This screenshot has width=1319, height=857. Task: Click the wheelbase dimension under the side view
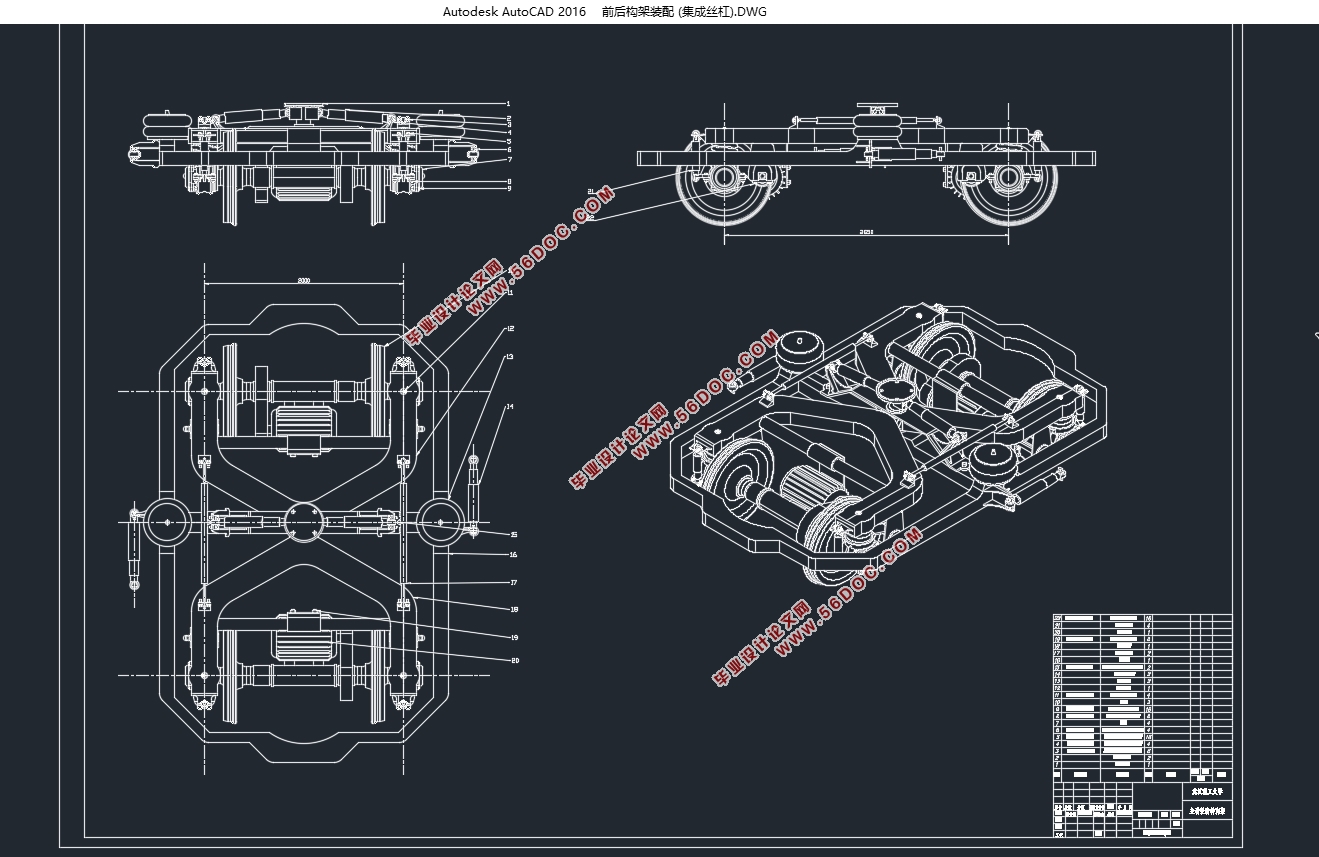(x=866, y=231)
